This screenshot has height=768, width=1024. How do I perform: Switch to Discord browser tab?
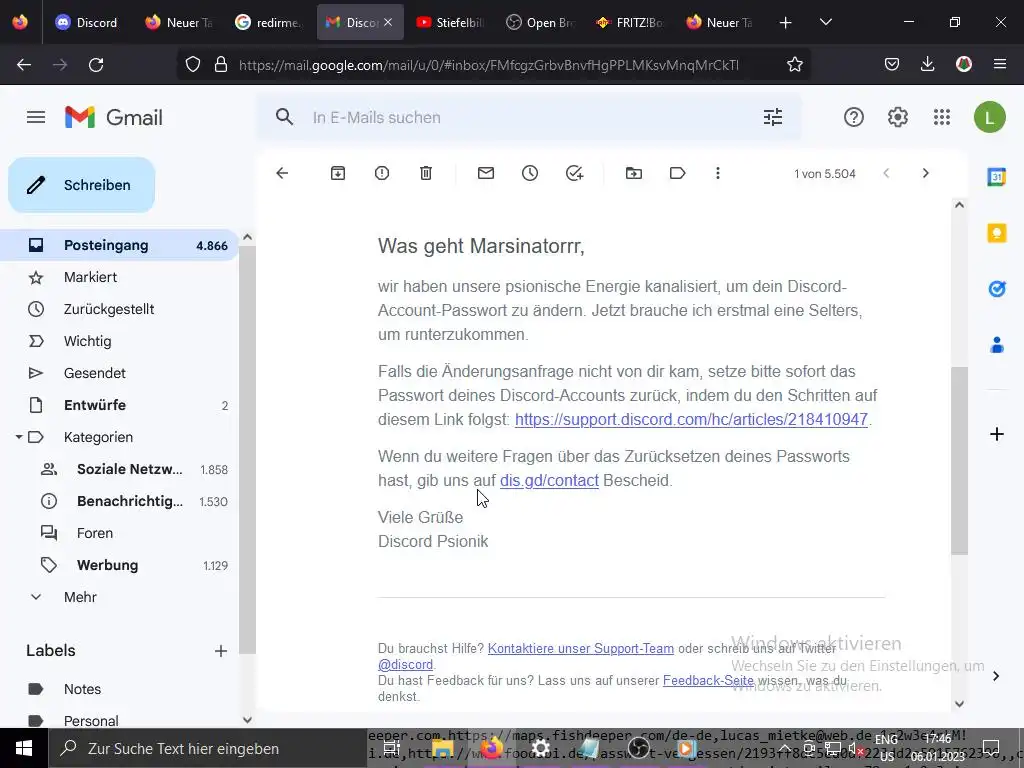86,22
